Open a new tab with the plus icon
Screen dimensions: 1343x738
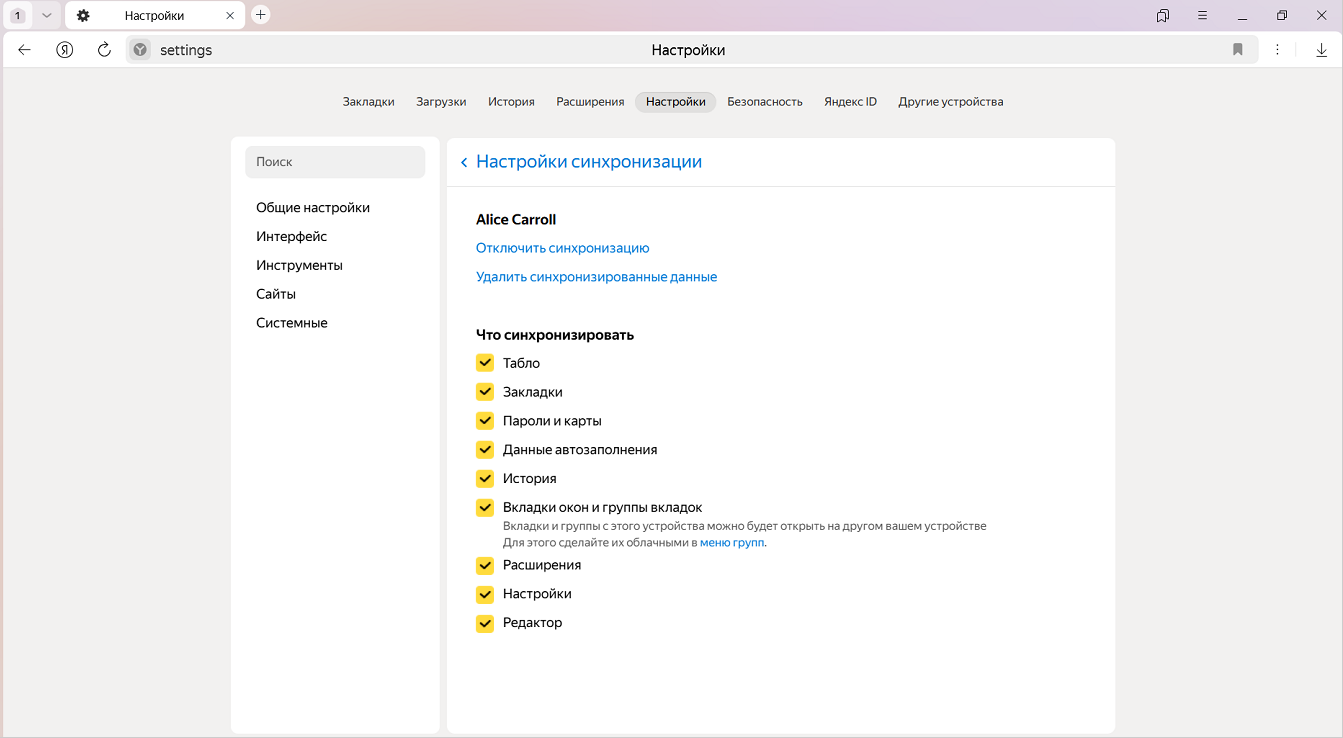coord(260,15)
